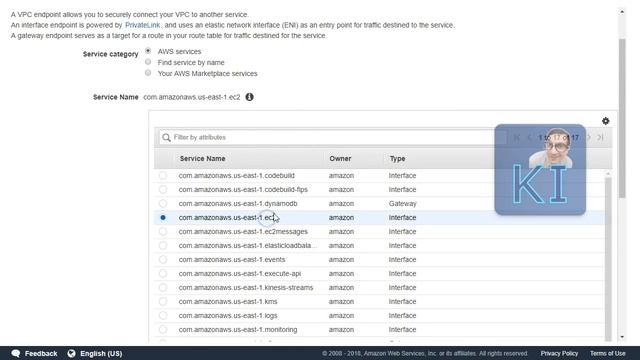Click the com.amazonaws.us-east-1.events service name
The image size is (640, 360).
point(232,260)
